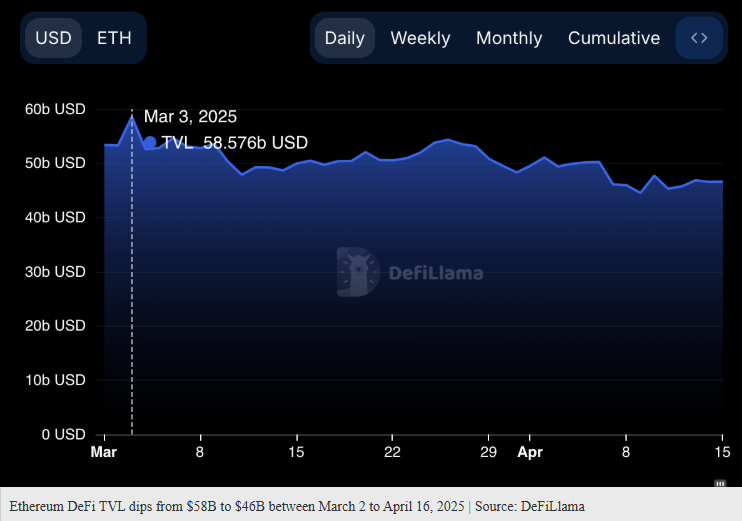Click the caption text below the chart
The width and height of the screenshot is (742, 521).
coord(297,506)
